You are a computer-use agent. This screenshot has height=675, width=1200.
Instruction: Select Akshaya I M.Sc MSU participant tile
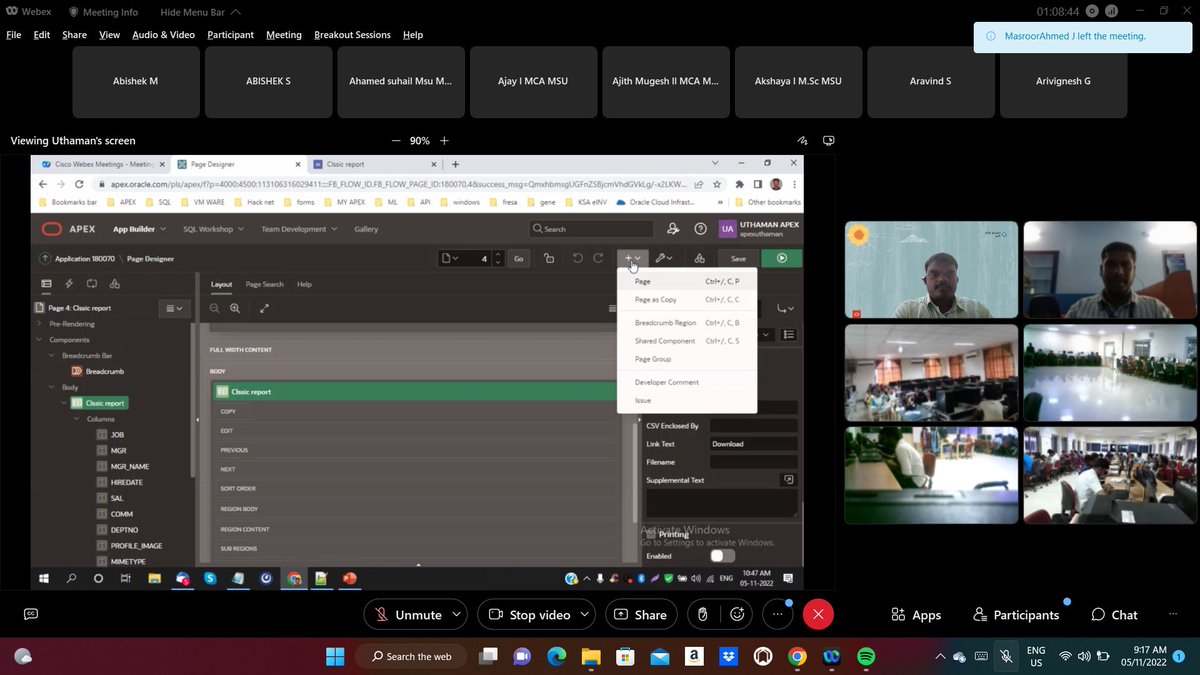coord(798,81)
